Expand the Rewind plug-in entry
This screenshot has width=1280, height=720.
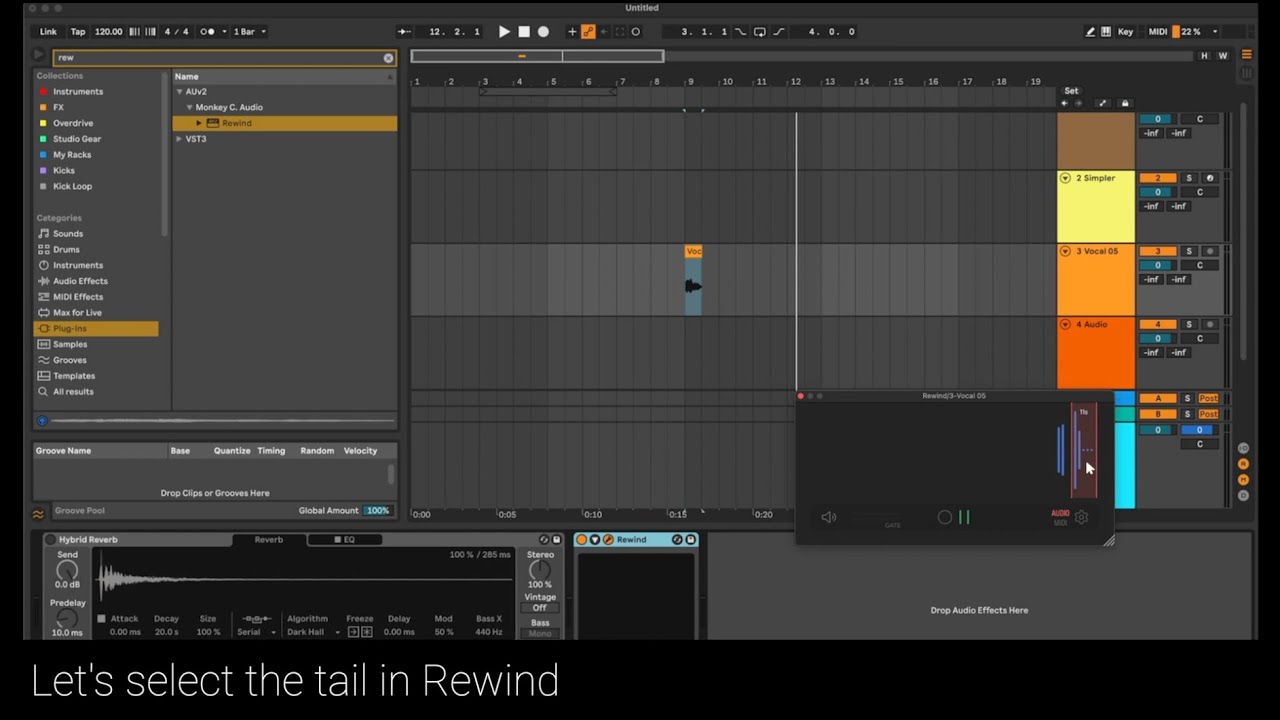coord(199,123)
